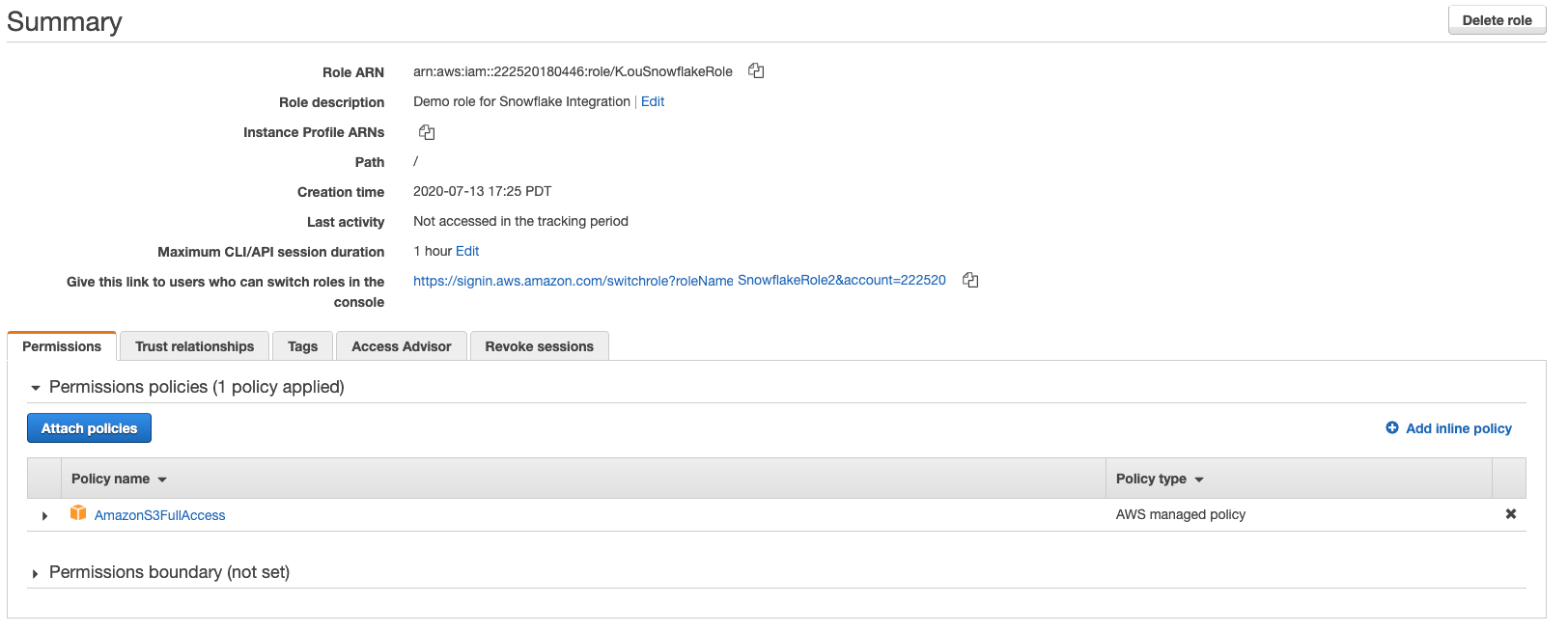
Task: Remove the AmazonS3FullAccess policy with X icon
Action: [x=1510, y=514]
